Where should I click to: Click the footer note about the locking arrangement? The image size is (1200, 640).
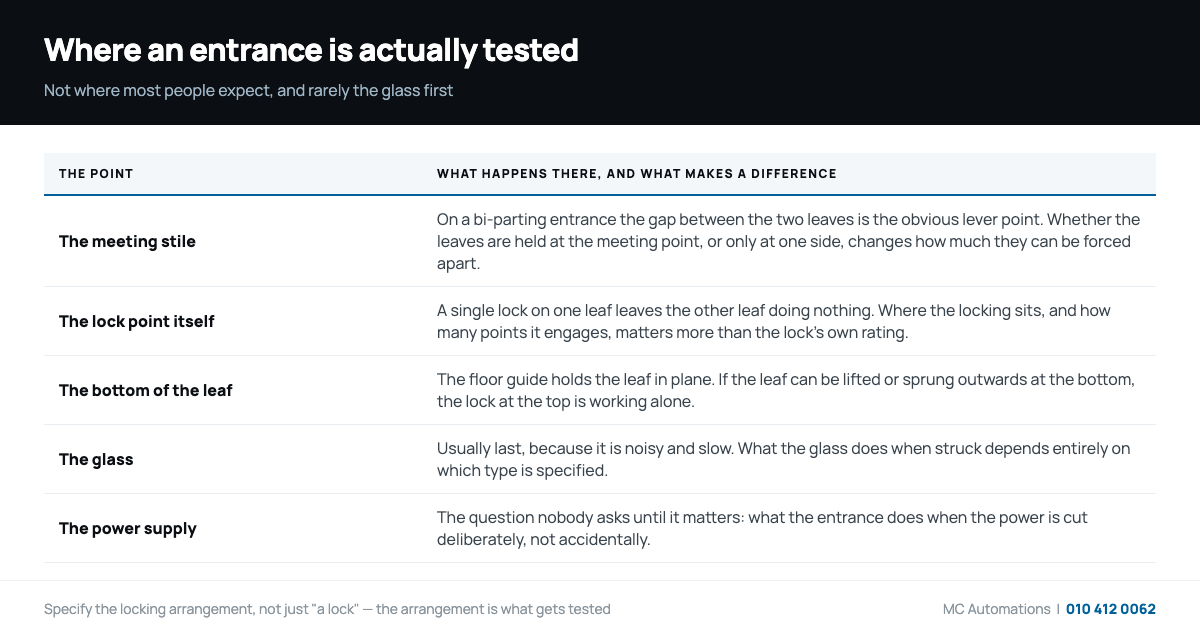pyautogui.click(x=327, y=609)
